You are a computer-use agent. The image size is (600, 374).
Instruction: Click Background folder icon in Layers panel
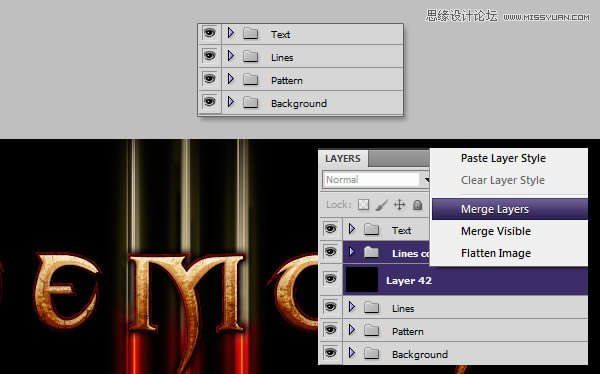[371, 353]
